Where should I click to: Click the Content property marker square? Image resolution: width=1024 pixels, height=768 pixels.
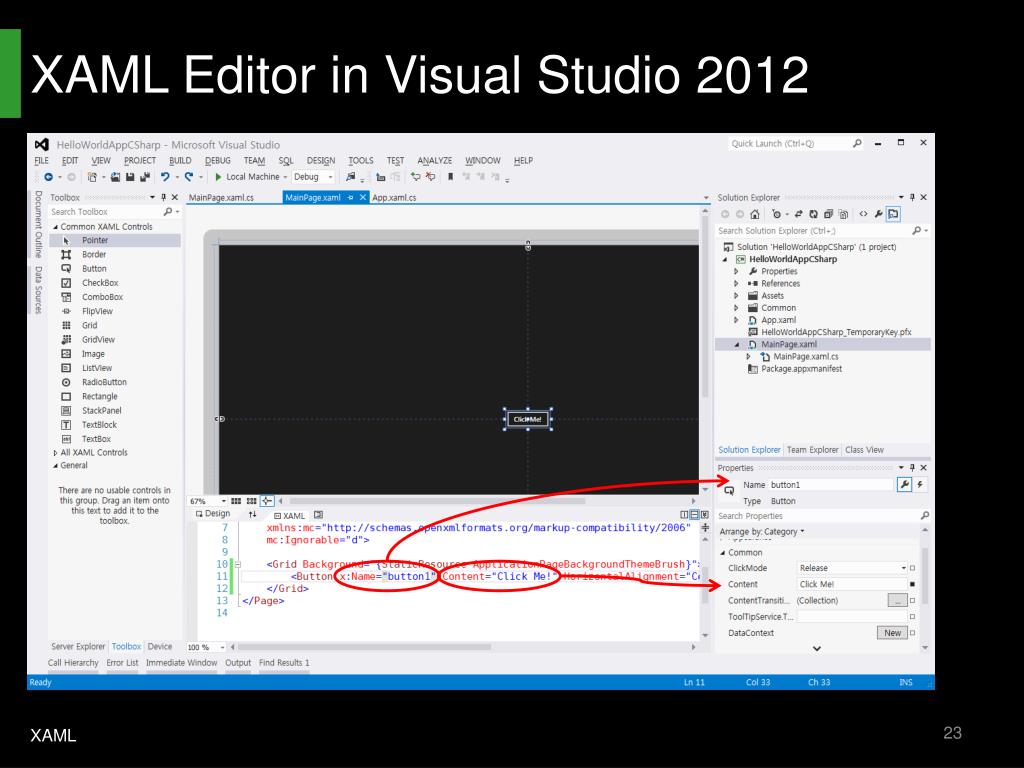click(912, 584)
